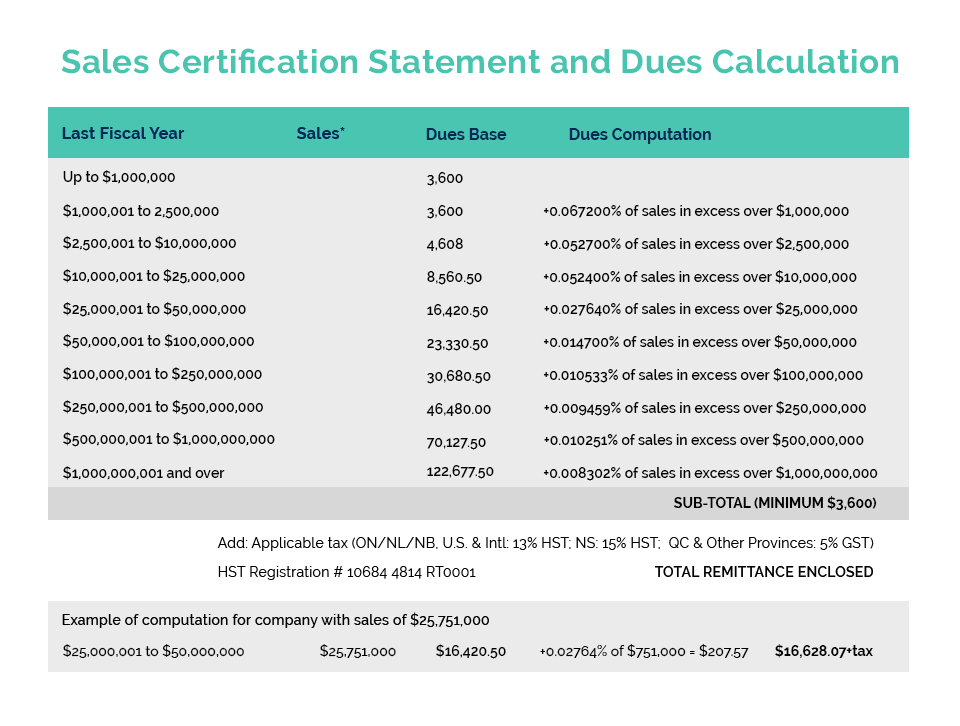Click the SUB-TOTAL (MINIMUM $3,600) label
This screenshot has width=960, height=726.
pos(775,503)
